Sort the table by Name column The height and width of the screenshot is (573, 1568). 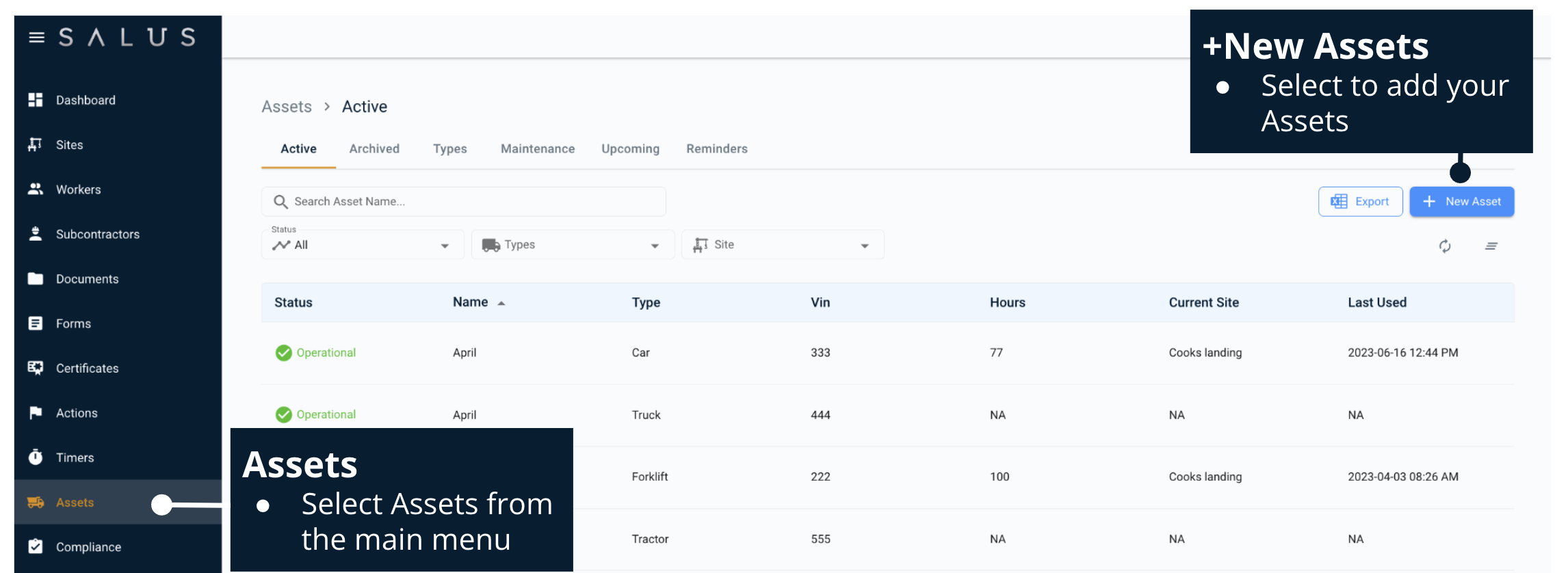(471, 302)
